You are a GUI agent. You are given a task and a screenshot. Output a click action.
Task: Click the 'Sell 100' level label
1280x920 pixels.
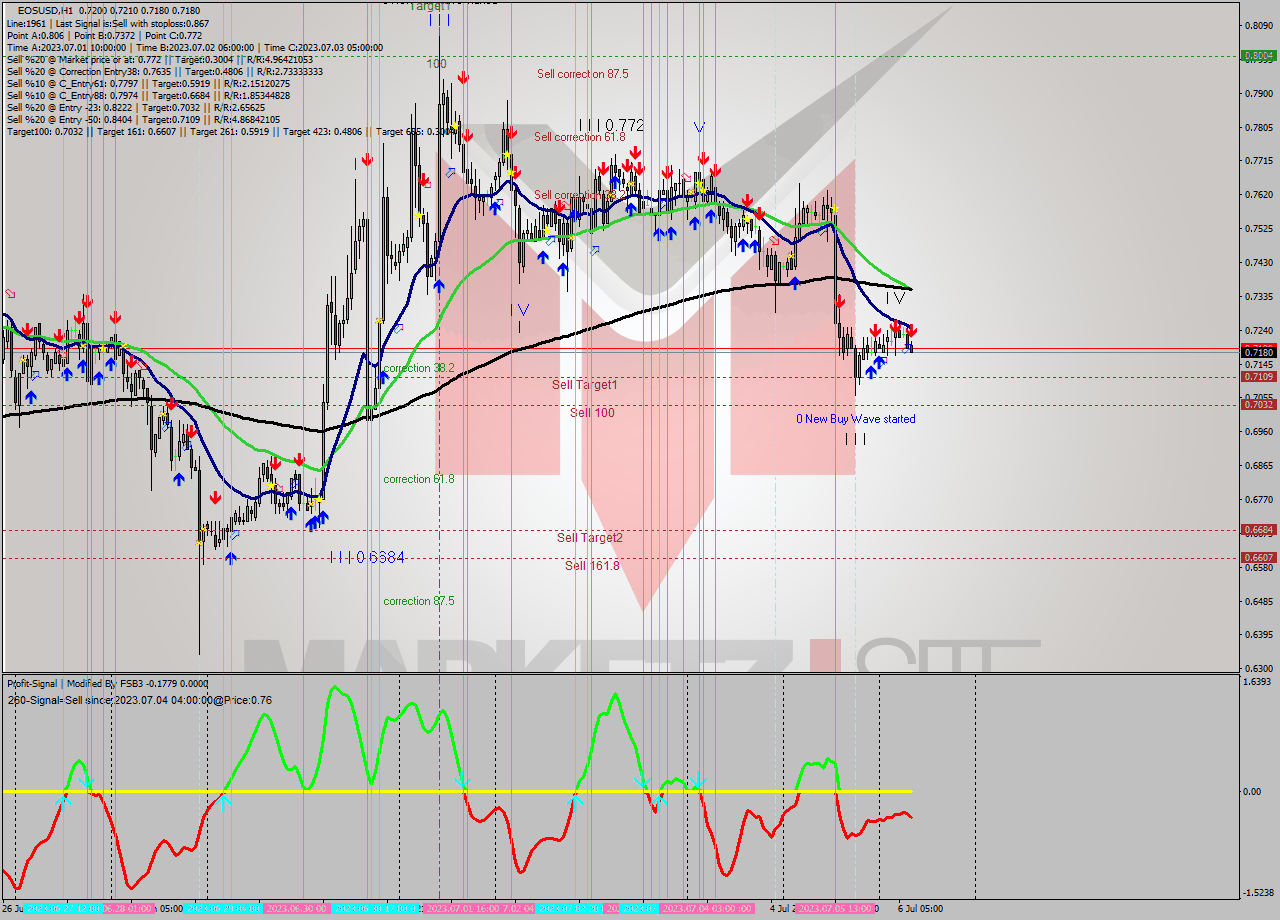(592, 413)
